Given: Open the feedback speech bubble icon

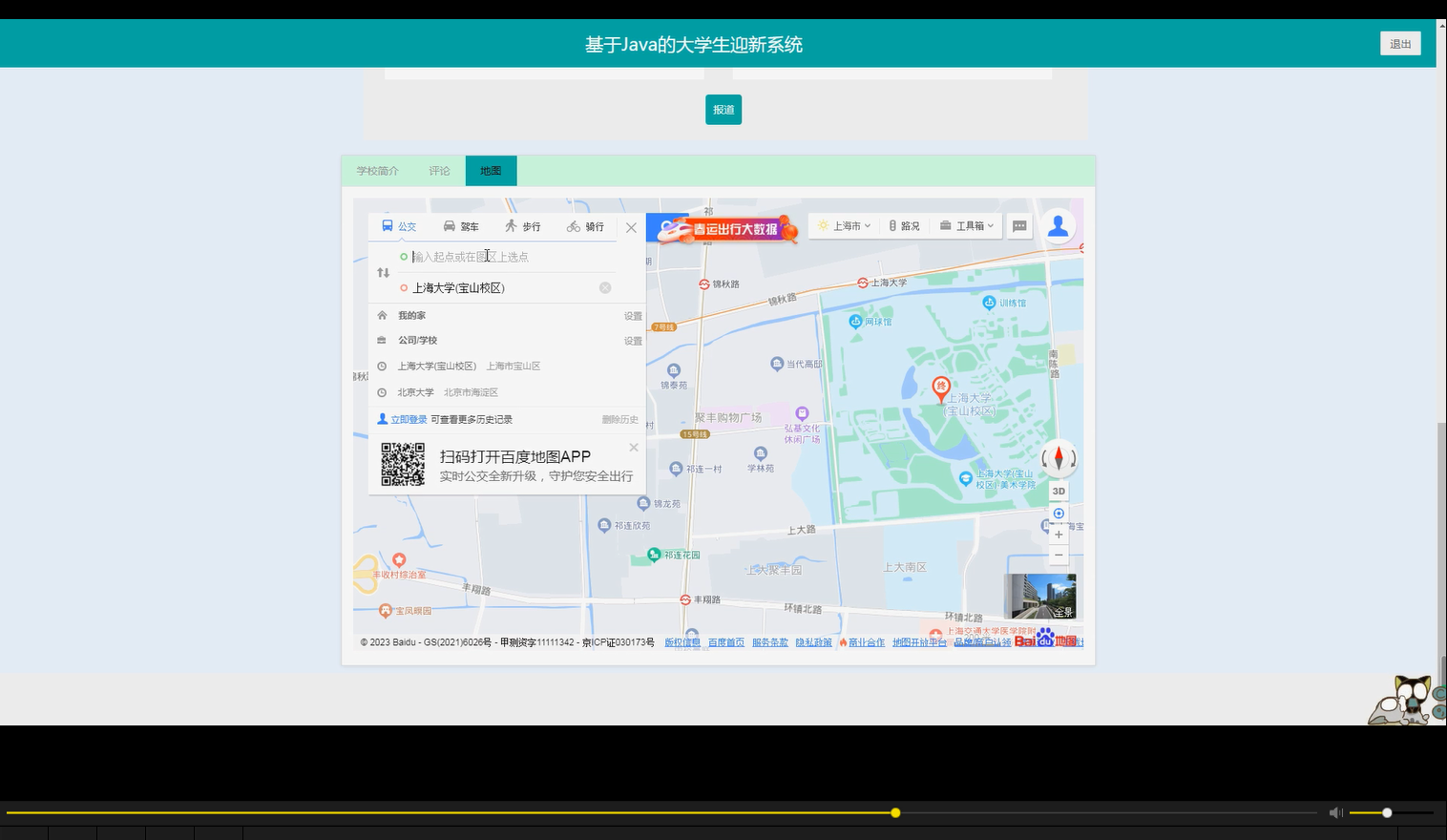Looking at the screenshot, I should [1019, 225].
